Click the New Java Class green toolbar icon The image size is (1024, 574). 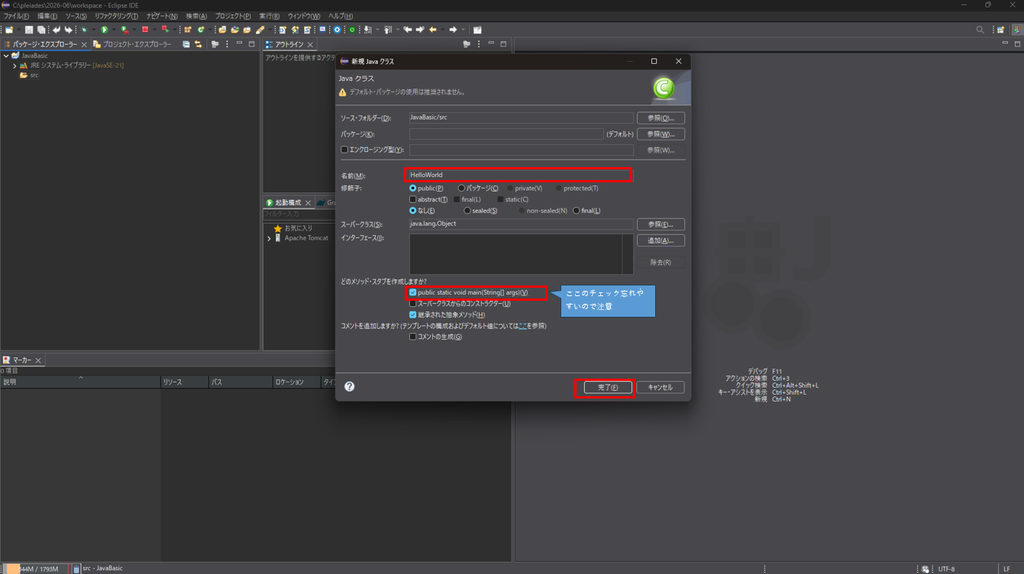point(201,29)
